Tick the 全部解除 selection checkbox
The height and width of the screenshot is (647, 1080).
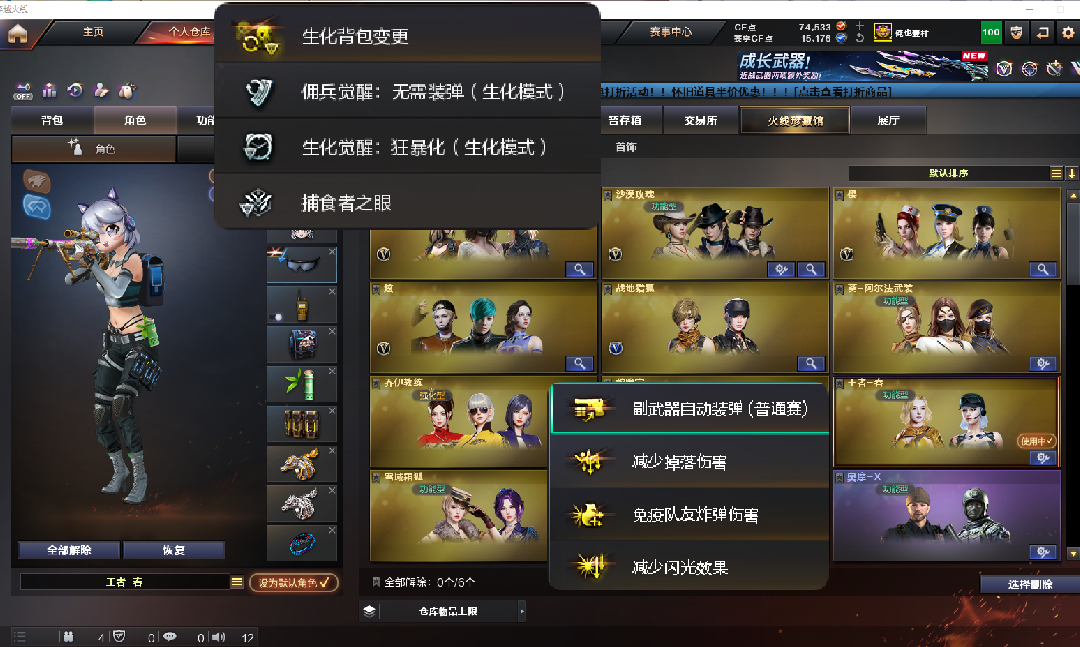376,582
